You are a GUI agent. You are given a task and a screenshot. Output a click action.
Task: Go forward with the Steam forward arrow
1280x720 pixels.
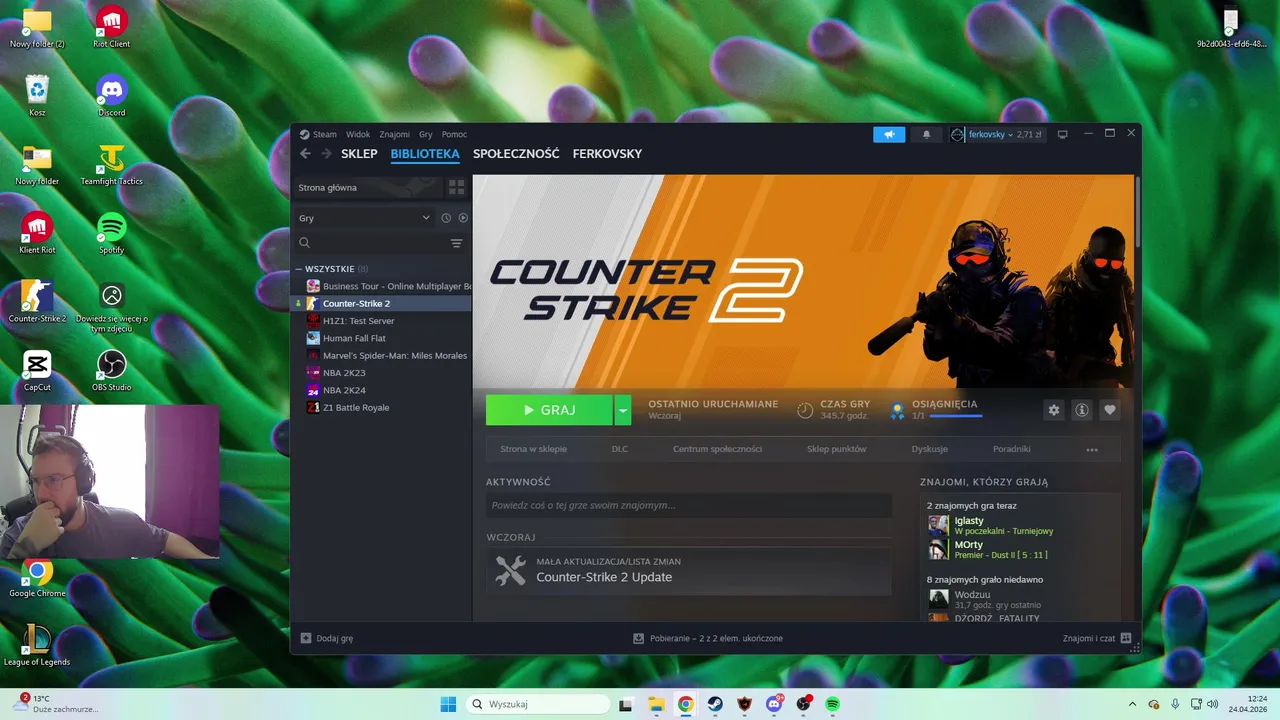pos(326,153)
